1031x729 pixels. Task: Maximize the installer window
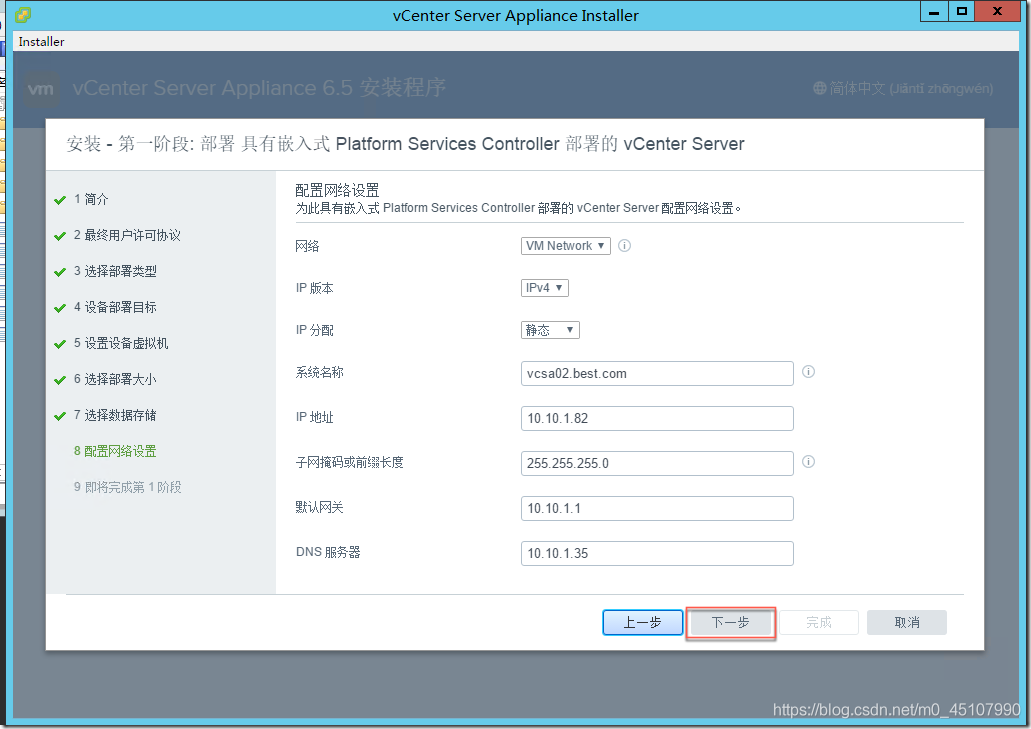point(962,11)
